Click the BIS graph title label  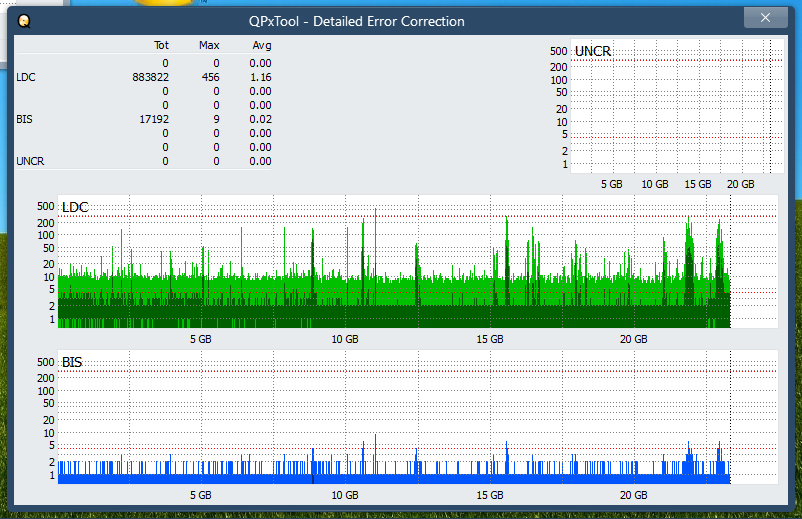pos(72,362)
